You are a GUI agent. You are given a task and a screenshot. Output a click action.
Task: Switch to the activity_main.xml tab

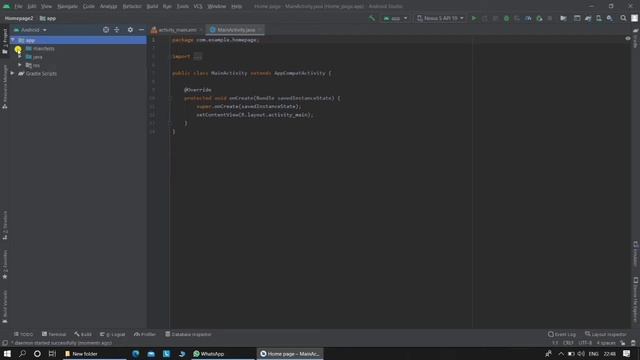(x=177, y=30)
